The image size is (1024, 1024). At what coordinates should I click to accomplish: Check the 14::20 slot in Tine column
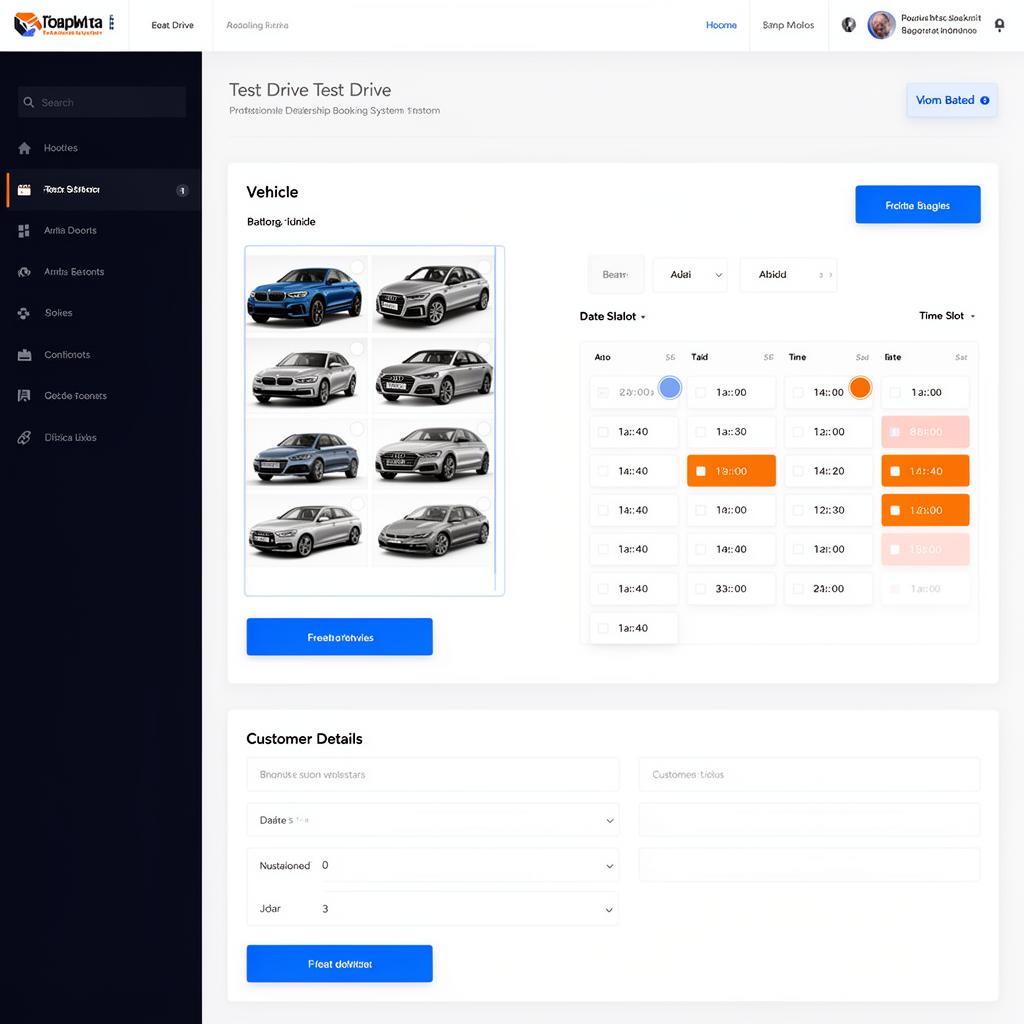(x=797, y=472)
